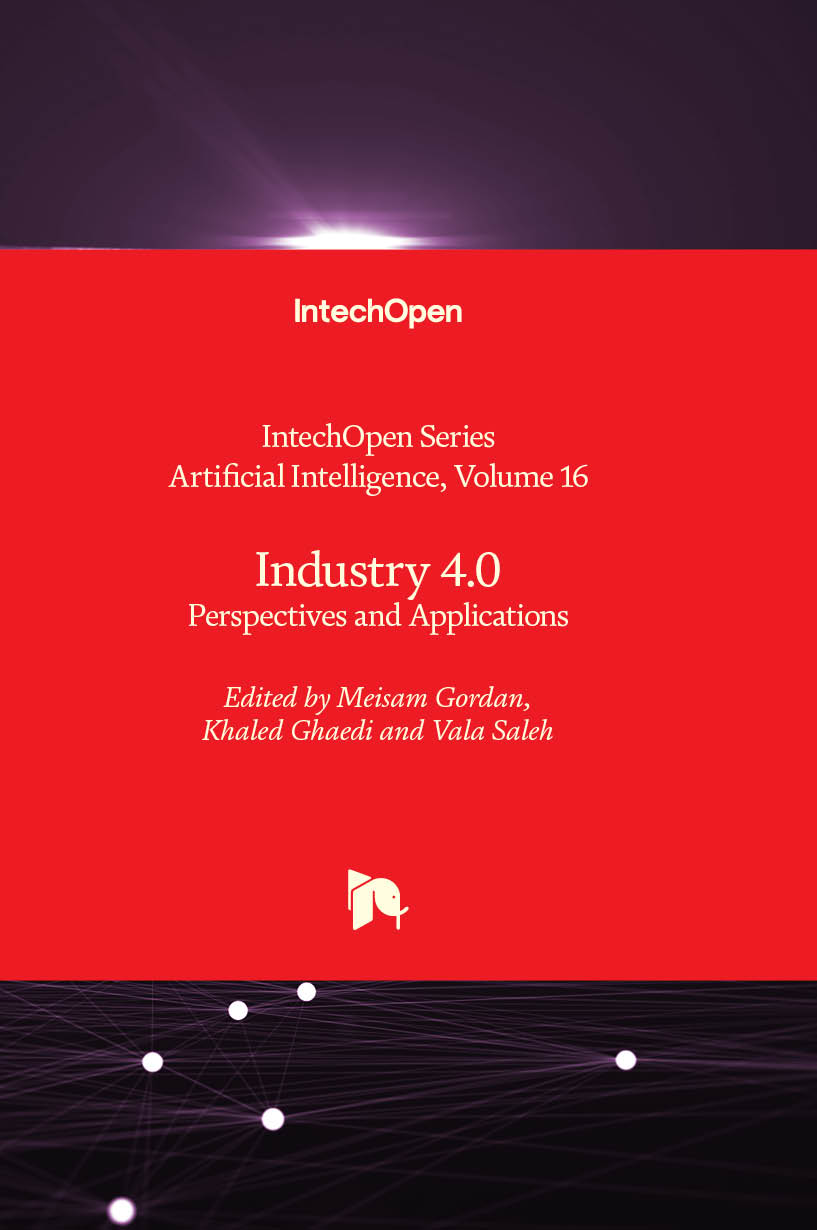The width and height of the screenshot is (817, 1230).
Task: Click the word Applications in subtitle
Action: click(488, 615)
